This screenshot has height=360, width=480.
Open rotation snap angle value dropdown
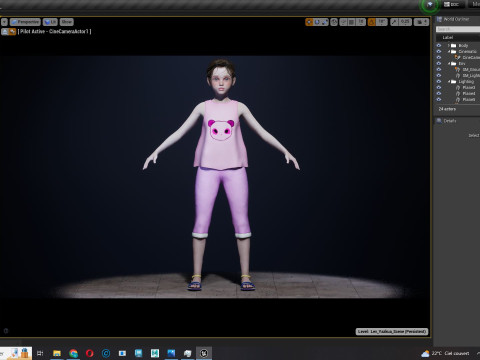(382, 22)
